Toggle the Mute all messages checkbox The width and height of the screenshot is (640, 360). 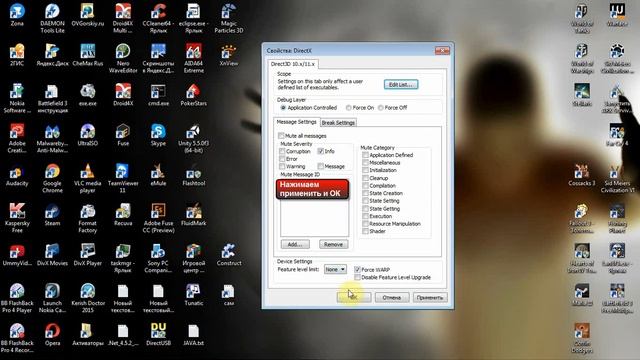tap(281, 136)
